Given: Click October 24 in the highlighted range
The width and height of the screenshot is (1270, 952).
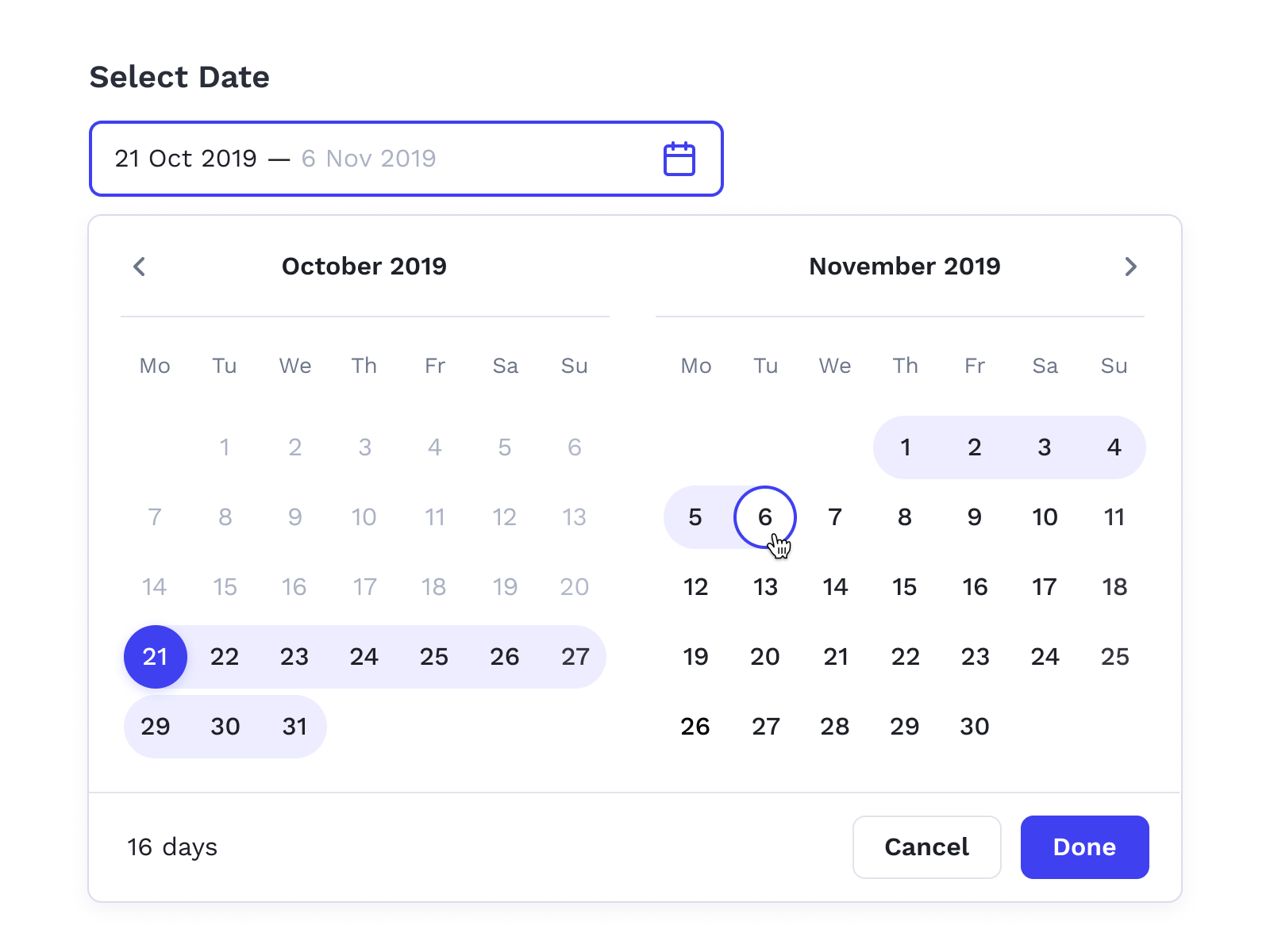Looking at the screenshot, I should (364, 656).
